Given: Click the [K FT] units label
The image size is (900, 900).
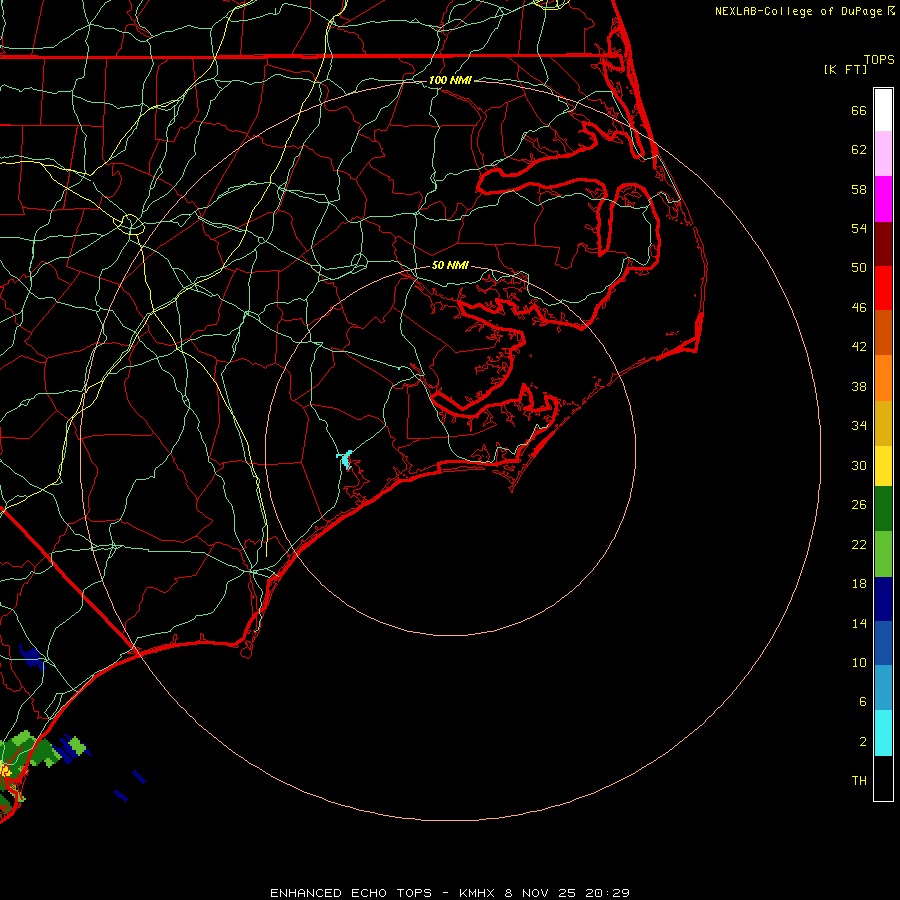Looking at the screenshot, I should (x=845, y=69).
